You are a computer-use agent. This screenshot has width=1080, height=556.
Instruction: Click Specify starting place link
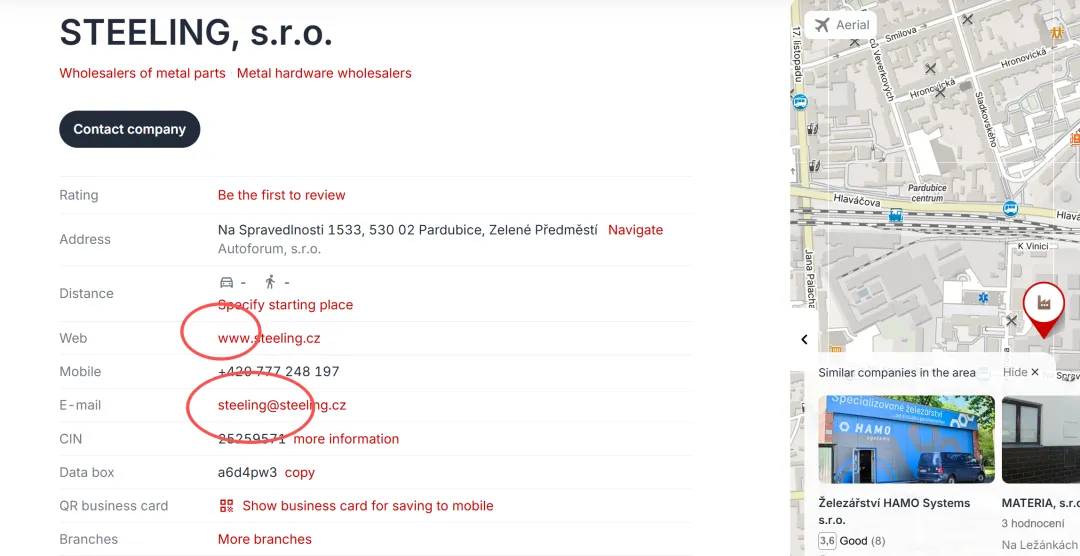(285, 305)
